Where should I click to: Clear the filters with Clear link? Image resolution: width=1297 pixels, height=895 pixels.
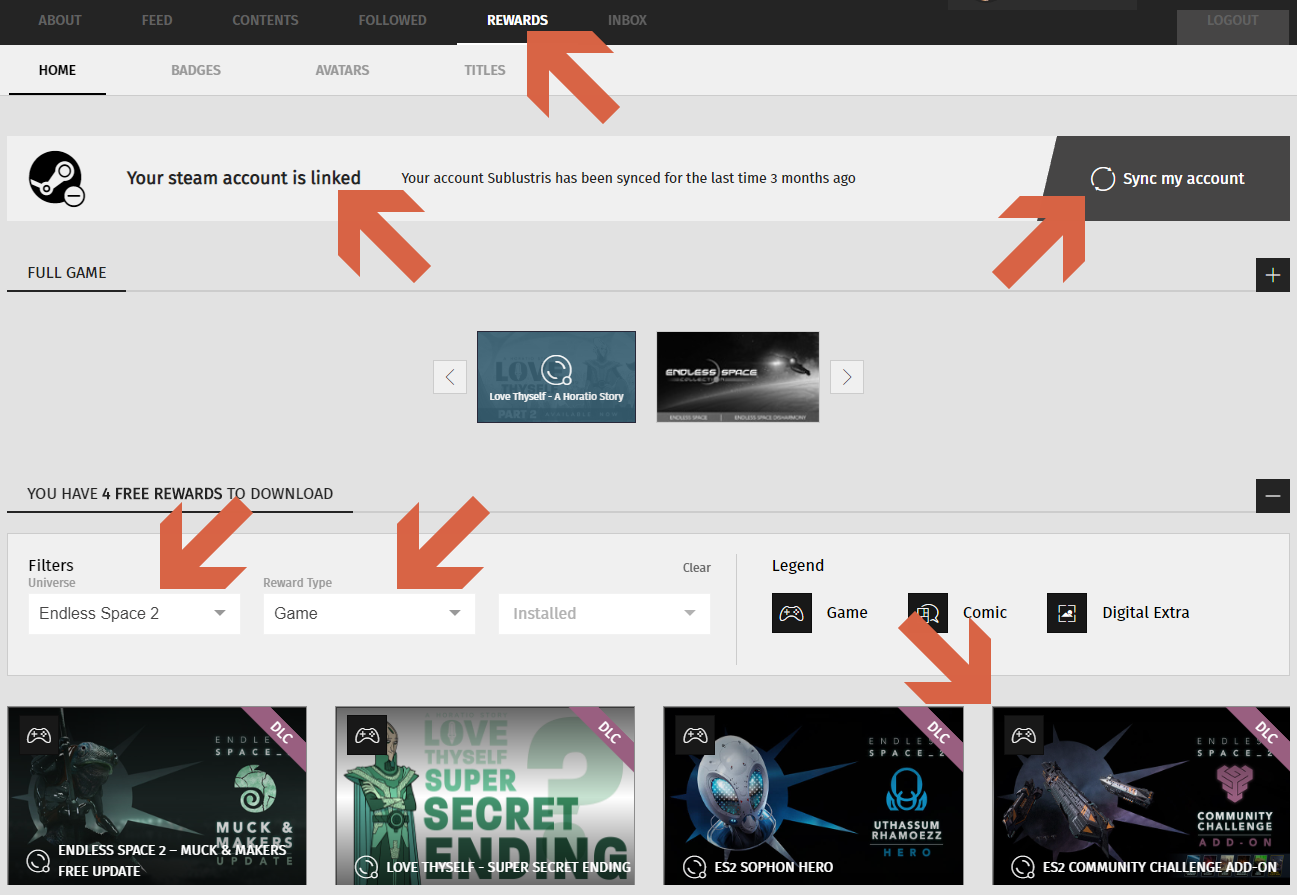(697, 567)
